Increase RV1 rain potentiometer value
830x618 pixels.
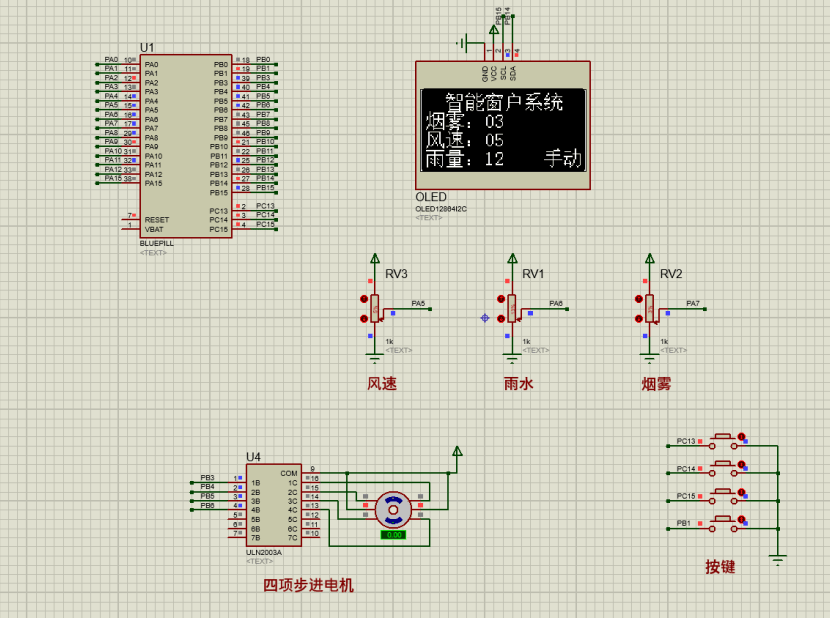tap(500, 298)
